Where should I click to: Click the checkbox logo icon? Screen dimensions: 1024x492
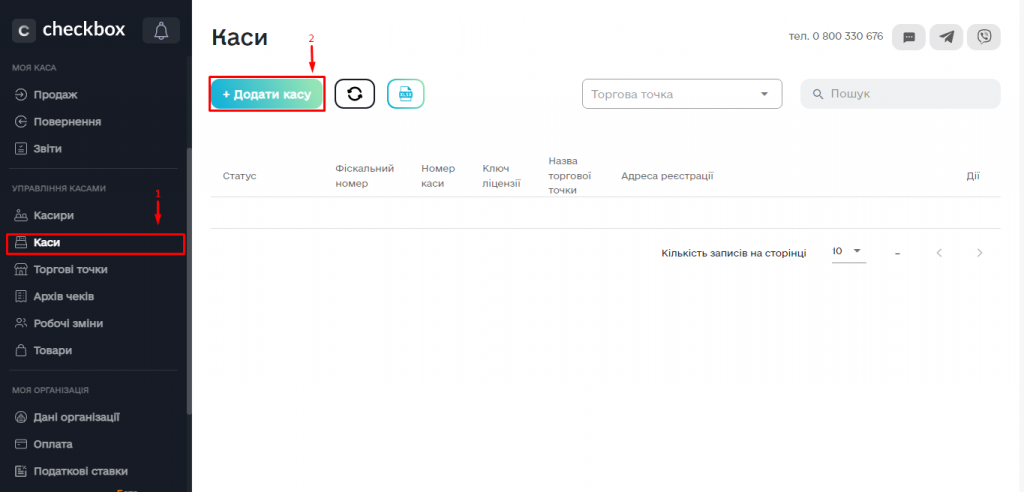(24, 31)
